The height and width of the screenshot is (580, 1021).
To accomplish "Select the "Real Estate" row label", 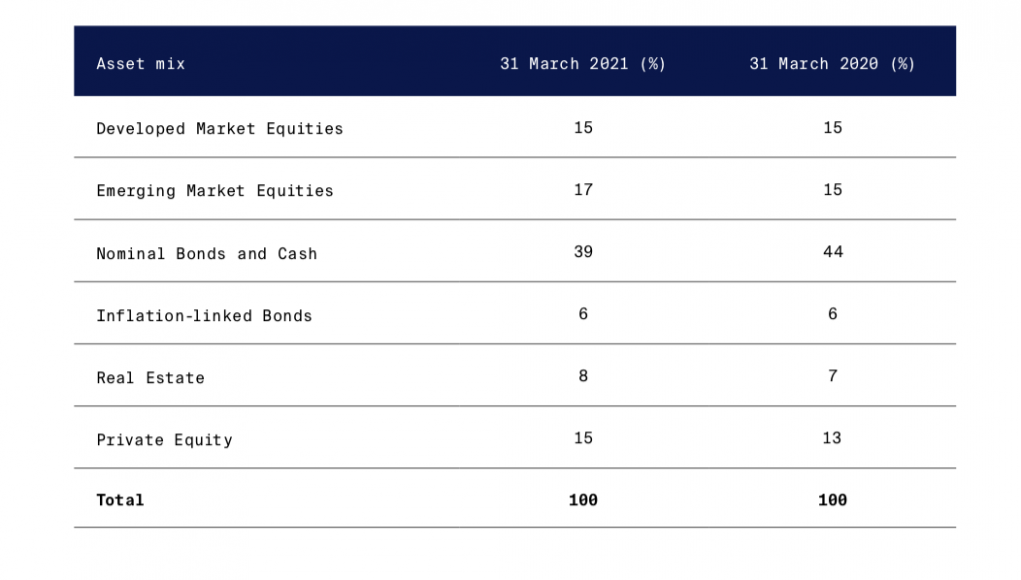I will click(150, 378).
